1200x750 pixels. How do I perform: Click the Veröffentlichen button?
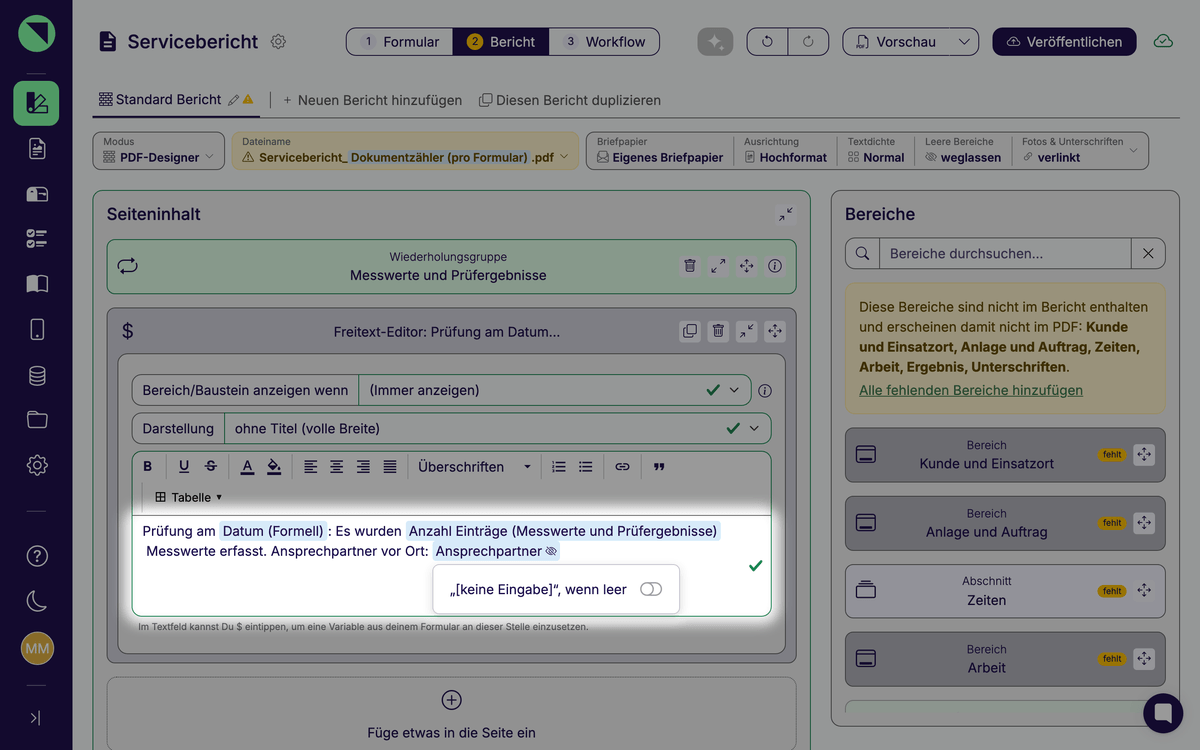tap(1064, 41)
